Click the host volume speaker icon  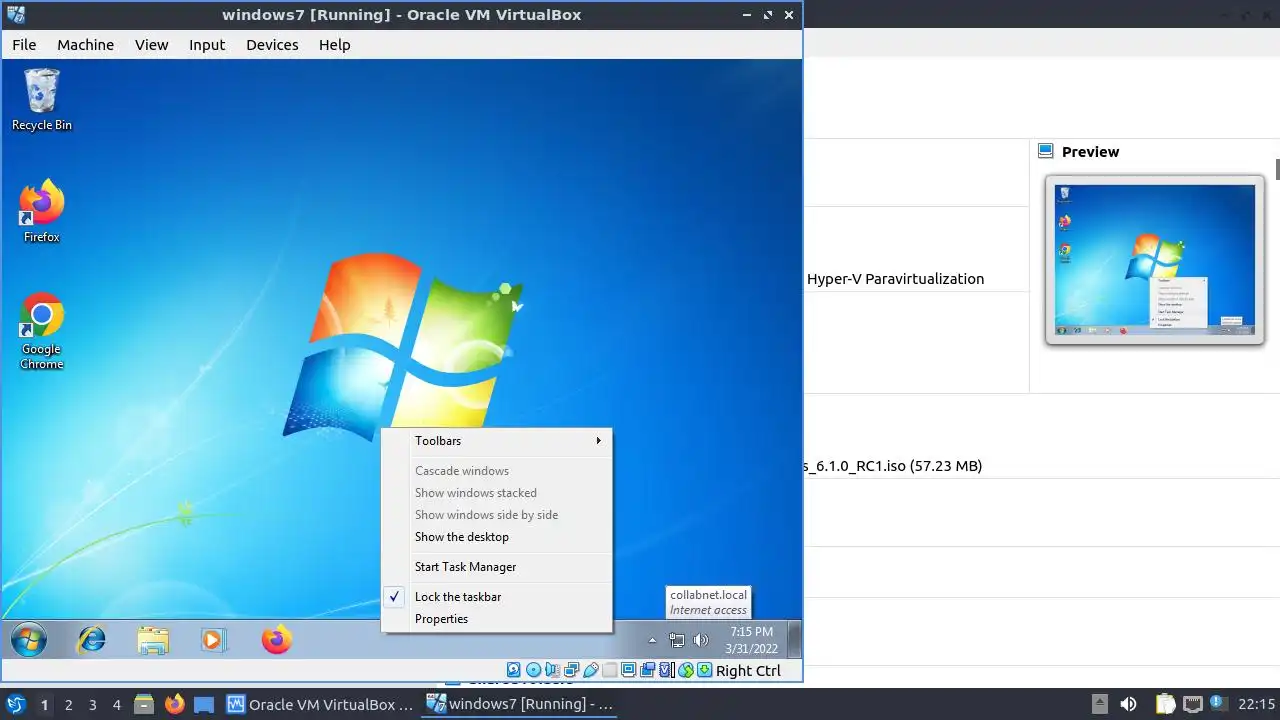click(x=1129, y=704)
